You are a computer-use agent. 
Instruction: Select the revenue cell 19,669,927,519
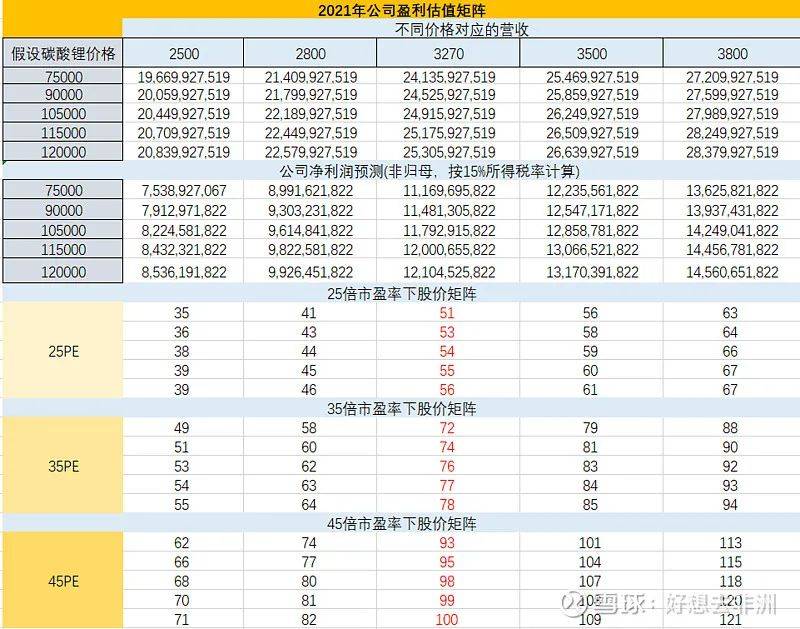(184, 77)
